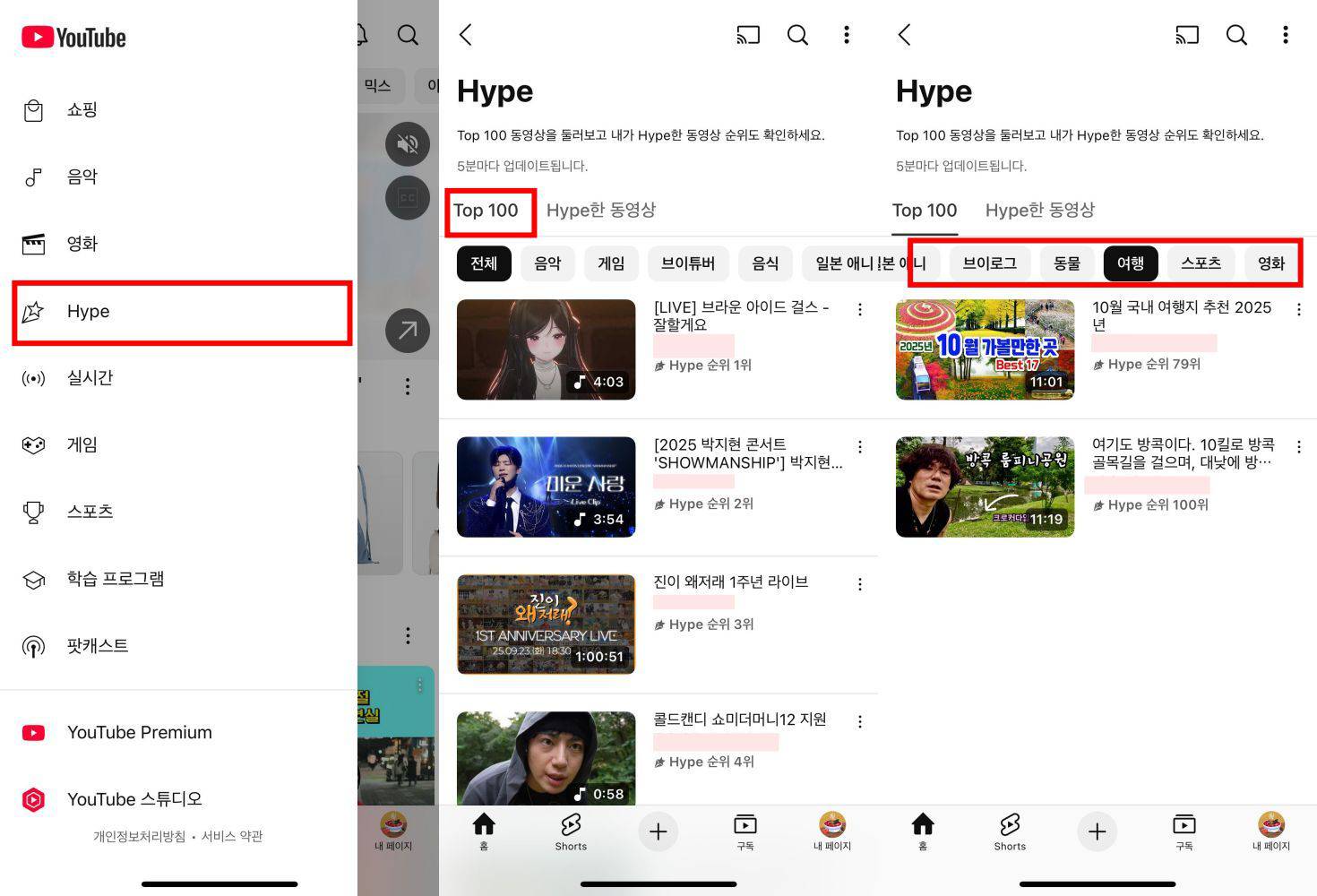The width and height of the screenshot is (1317, 896).
Task: Open more options for 브라운 아이드 걸스 video
Action: tap(860, 310)
